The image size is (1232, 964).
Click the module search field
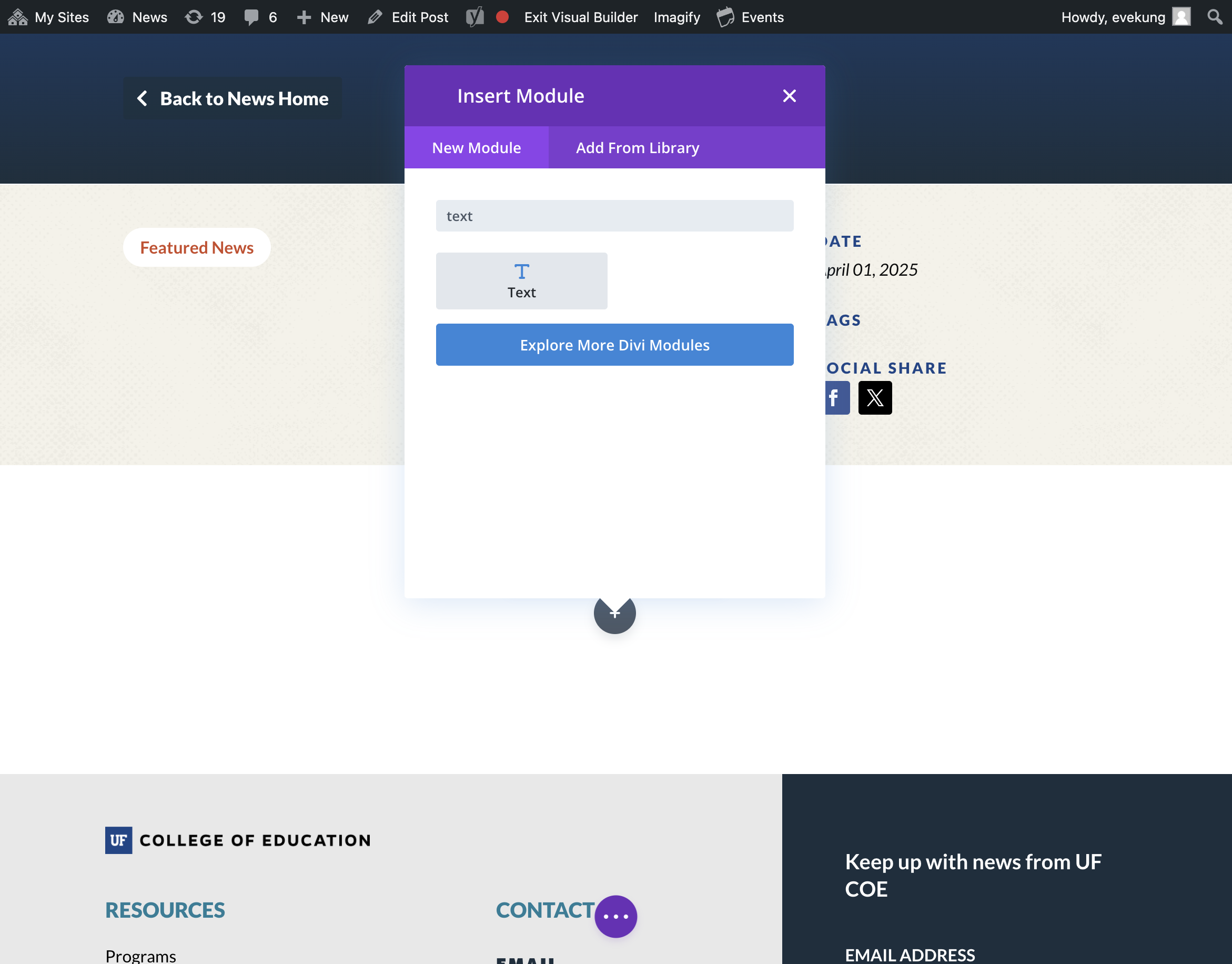(614, 216)
